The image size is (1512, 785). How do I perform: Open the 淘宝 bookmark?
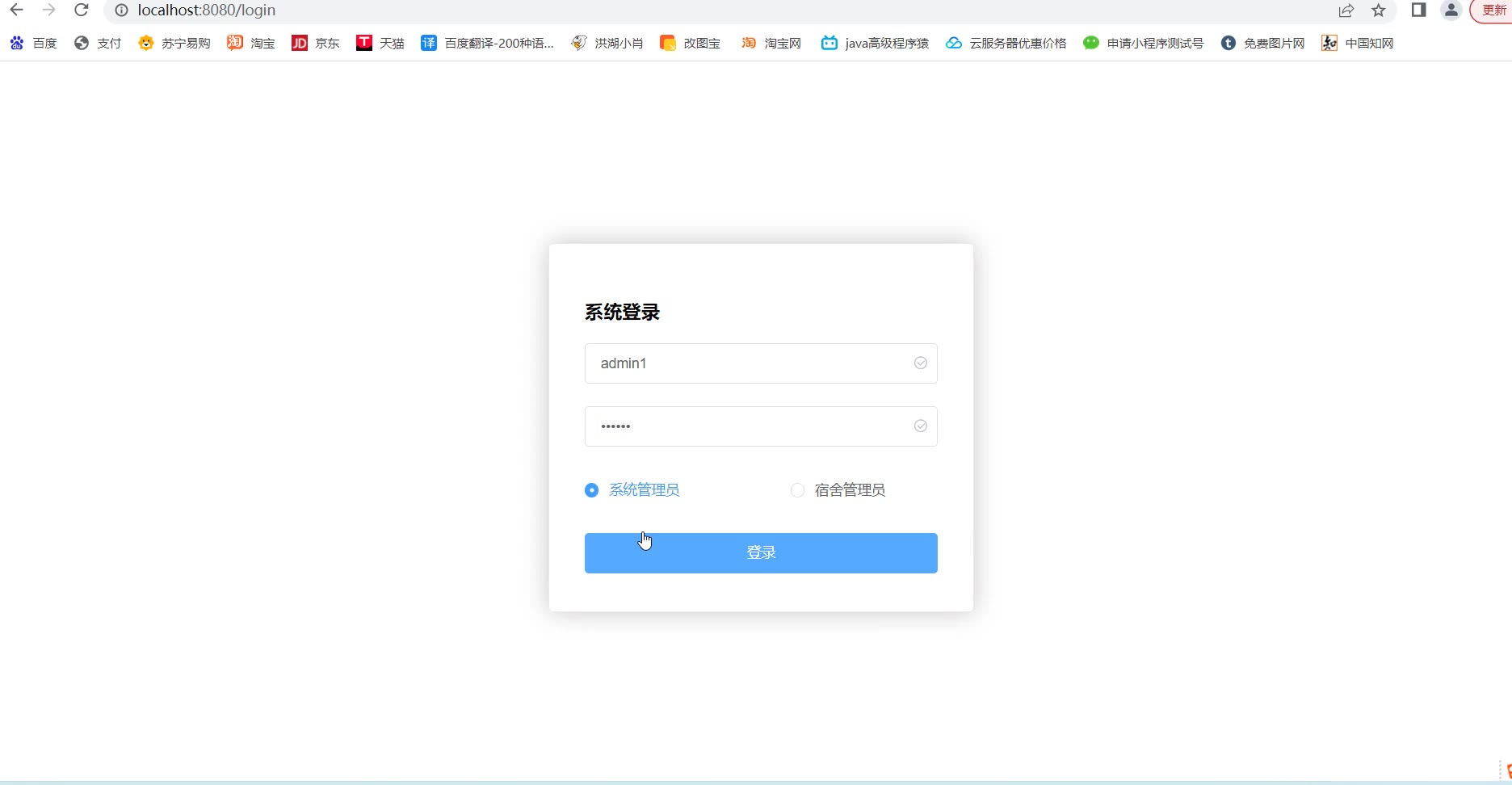click(x=251, y=43)
